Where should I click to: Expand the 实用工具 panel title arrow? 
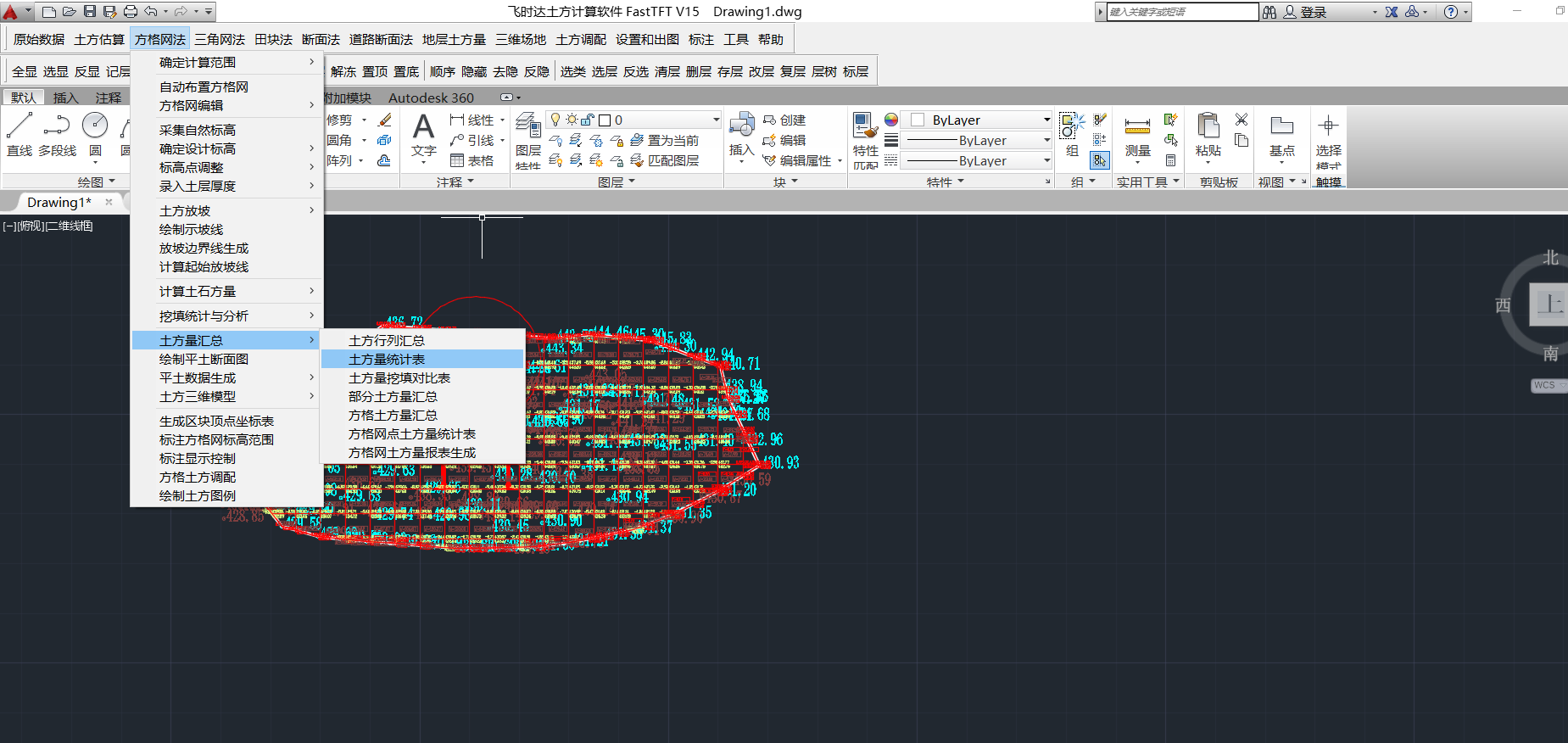point(1176,182)
